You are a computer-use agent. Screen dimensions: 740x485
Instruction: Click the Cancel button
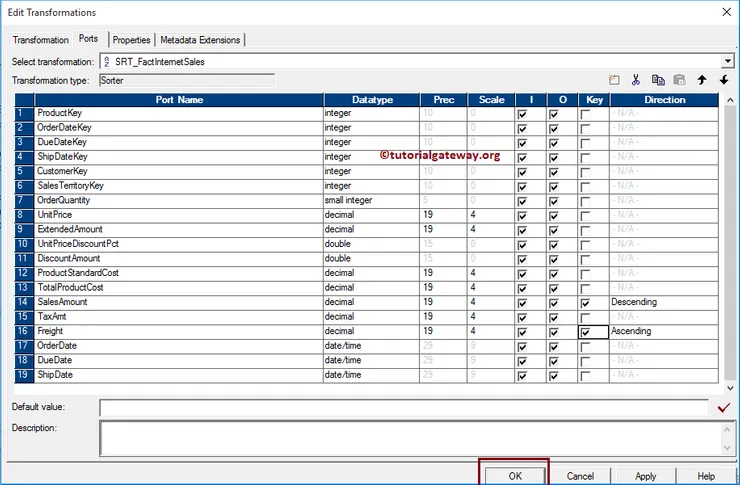point(580,476)
